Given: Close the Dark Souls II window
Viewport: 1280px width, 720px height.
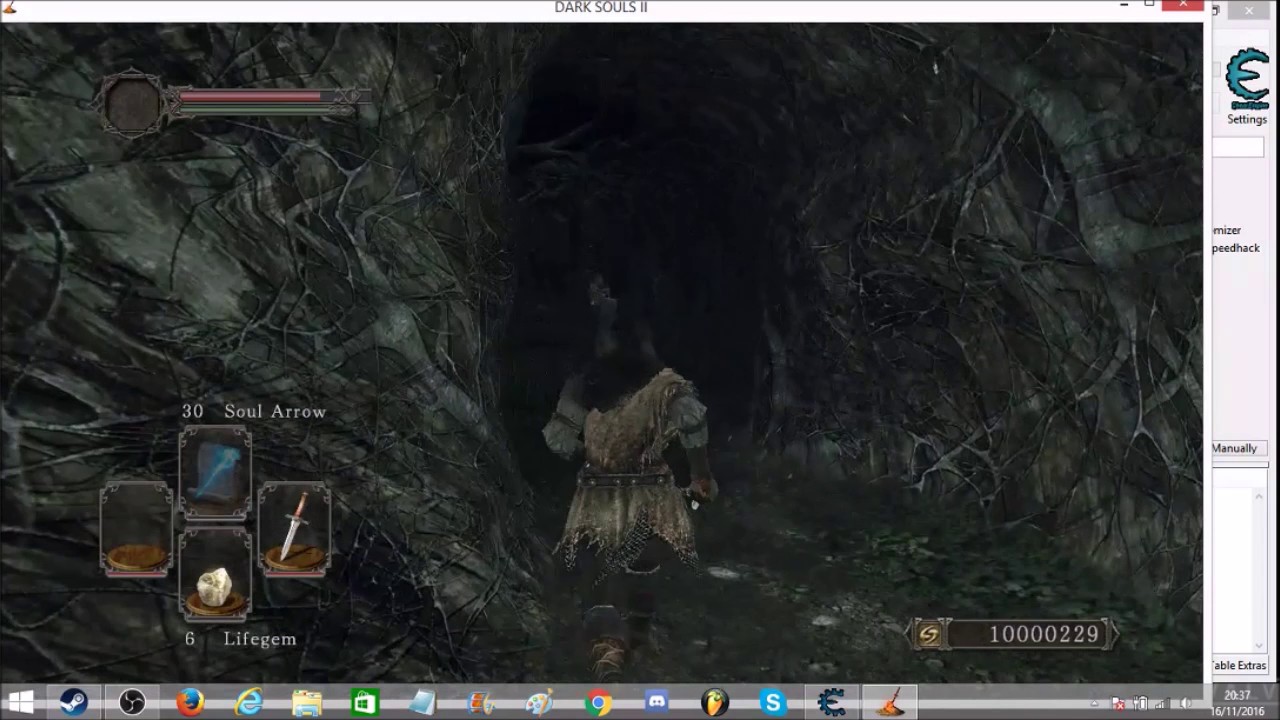Looking at the screenshot, I should click(x=1184, y=5).
